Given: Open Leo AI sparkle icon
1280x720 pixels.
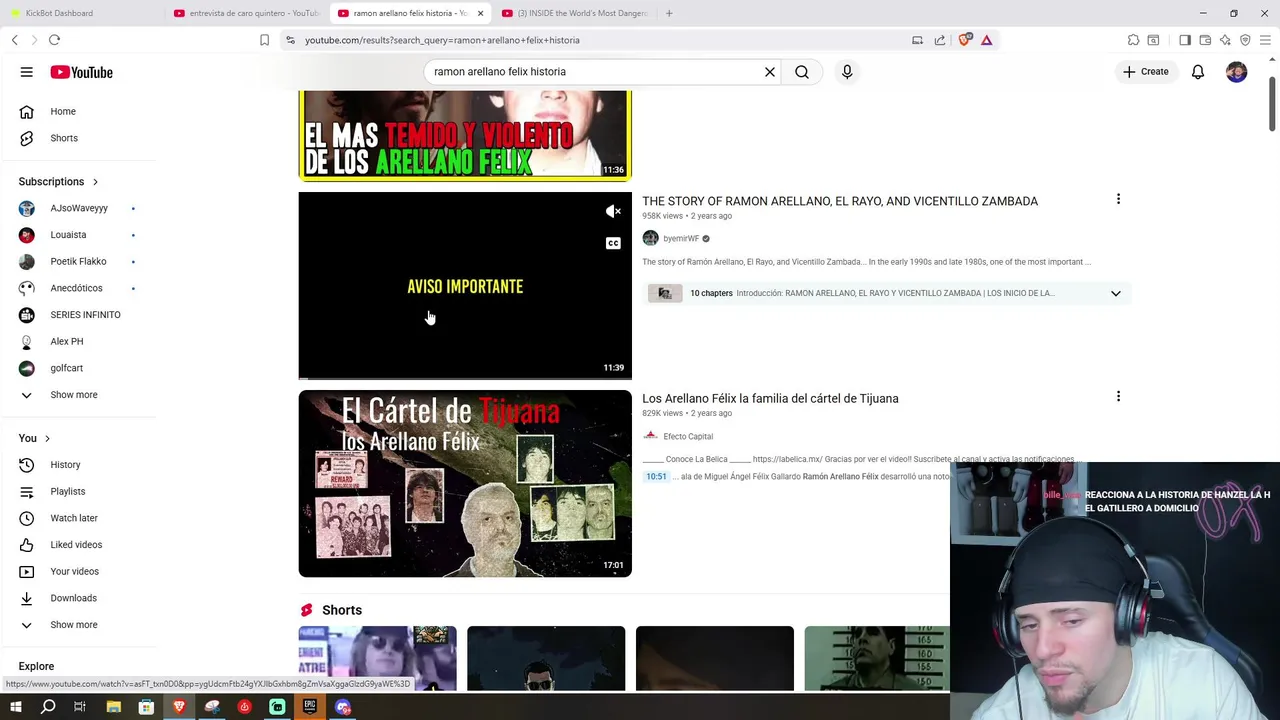Looking at the screenshot, I should tap(1225, 40).
